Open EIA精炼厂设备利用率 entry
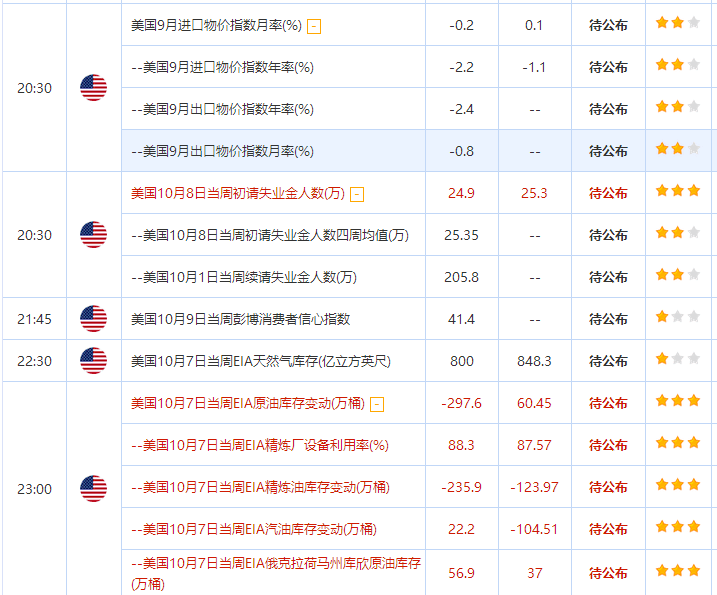The width and height of the screenshot is (717, 595). [260, 445]
